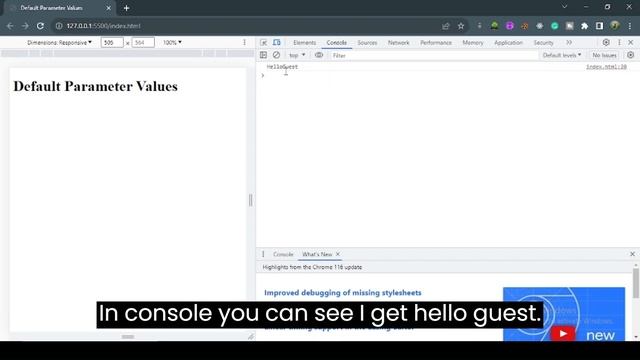Select the What's New drawer tab
The height and width of the screenshot is (360, 640).
pyautogui.click(x=317, y=254)
